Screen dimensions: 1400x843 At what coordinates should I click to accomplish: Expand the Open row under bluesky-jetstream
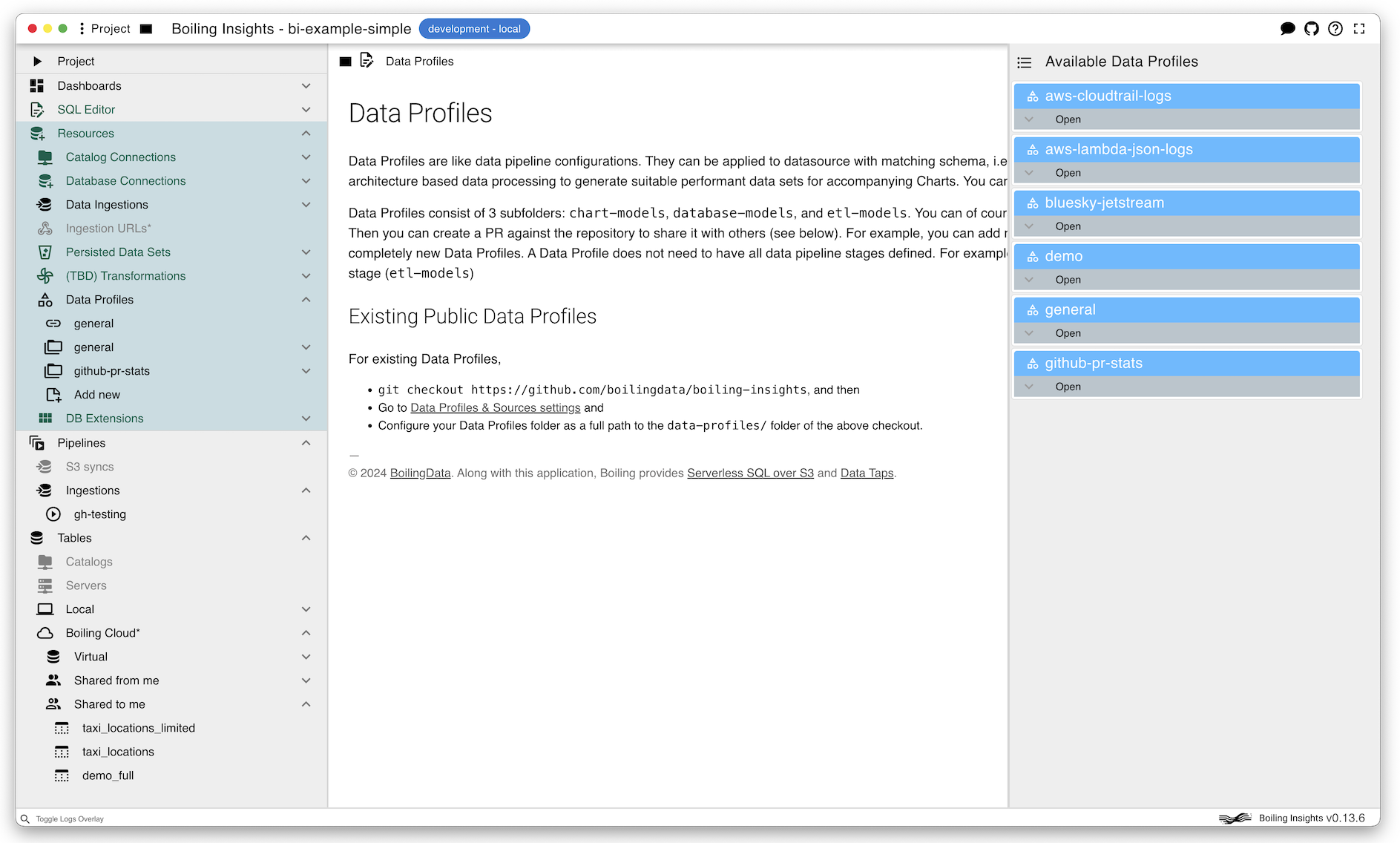pyautogui.click(x=1030, y=226)
